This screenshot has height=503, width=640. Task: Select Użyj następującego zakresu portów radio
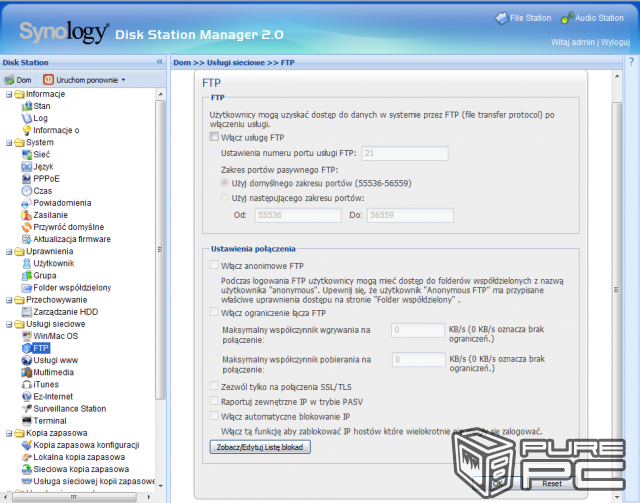point(224,198)
